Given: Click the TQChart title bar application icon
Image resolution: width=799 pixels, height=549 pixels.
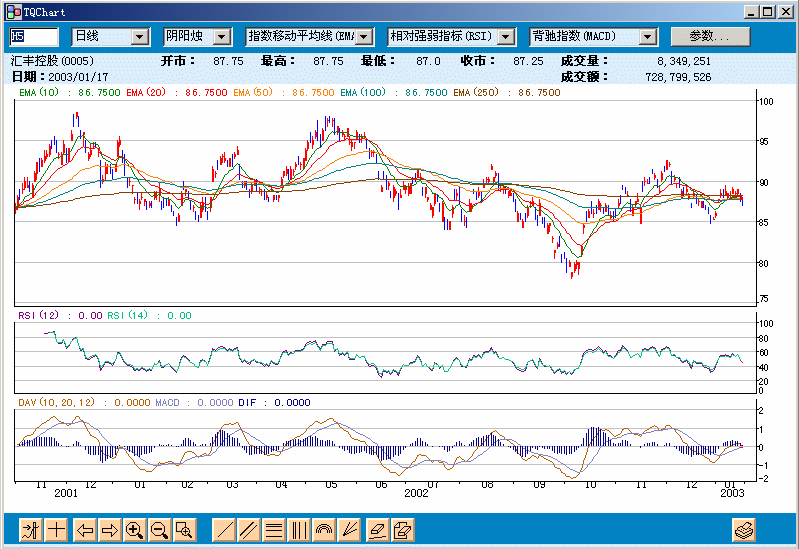Looking at the screenshot, I should (x=14, y=12).
